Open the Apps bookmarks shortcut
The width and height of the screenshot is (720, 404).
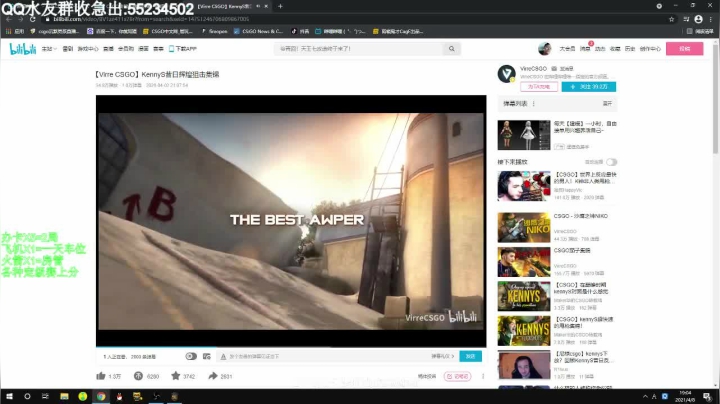(x=15, y=31)
